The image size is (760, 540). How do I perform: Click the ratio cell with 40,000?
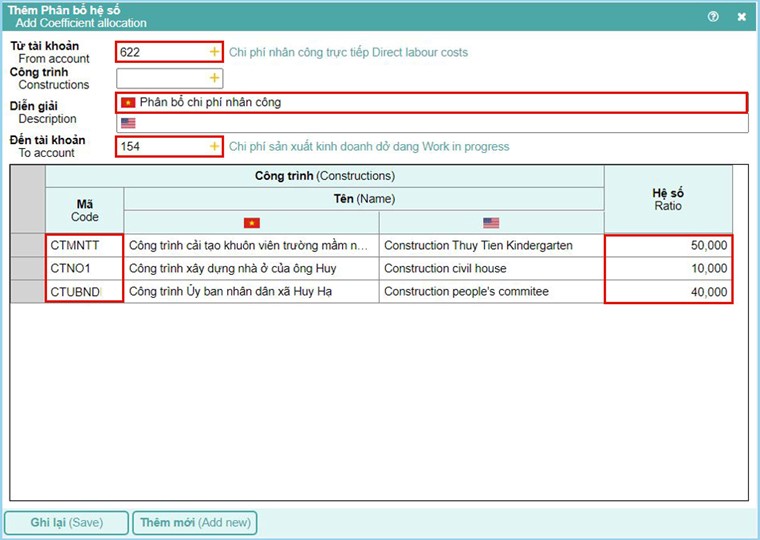[x=668, y=292]
